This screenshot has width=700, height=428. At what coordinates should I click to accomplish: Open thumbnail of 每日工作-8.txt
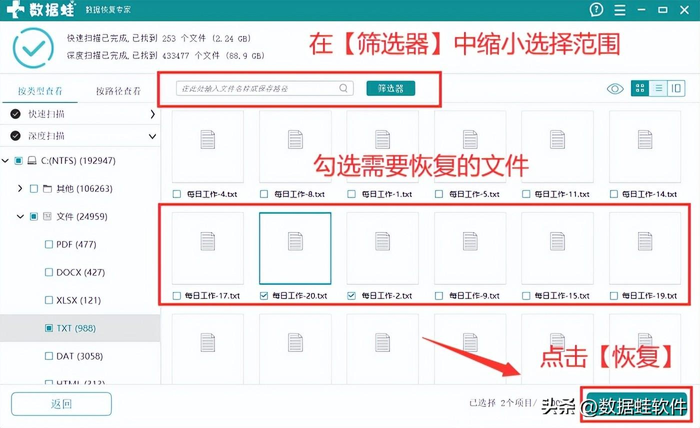tap(295, 147)
